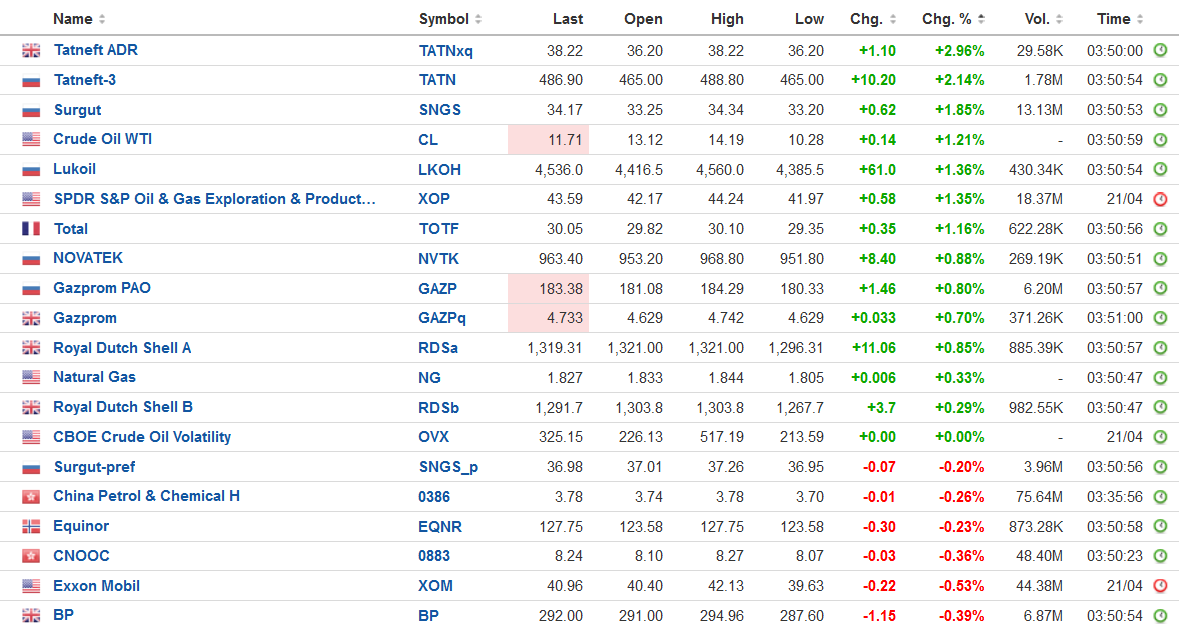Click the SNGS_p symbol cell

coord(448,467)
